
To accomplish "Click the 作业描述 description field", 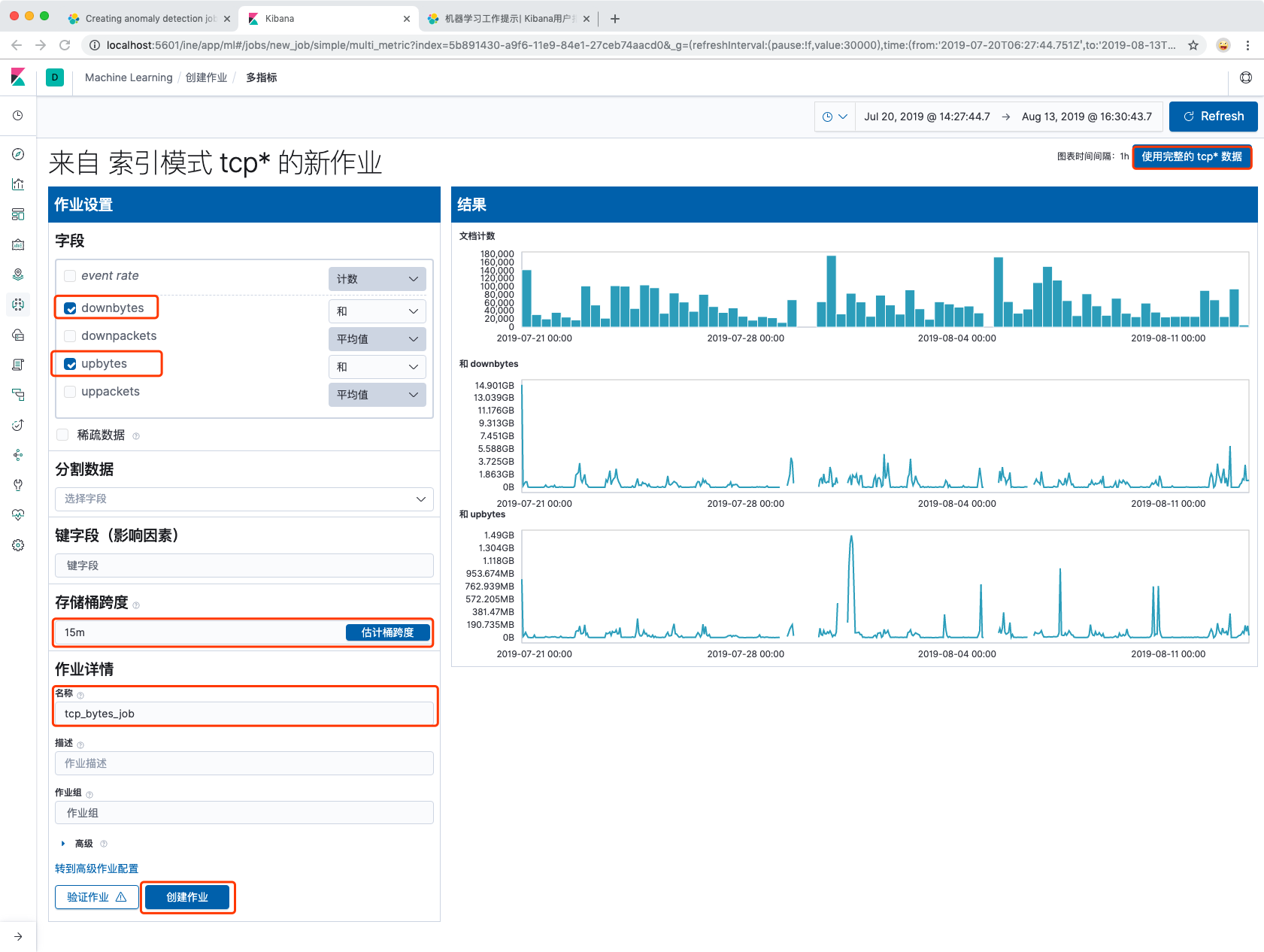I will coord(244,763).
